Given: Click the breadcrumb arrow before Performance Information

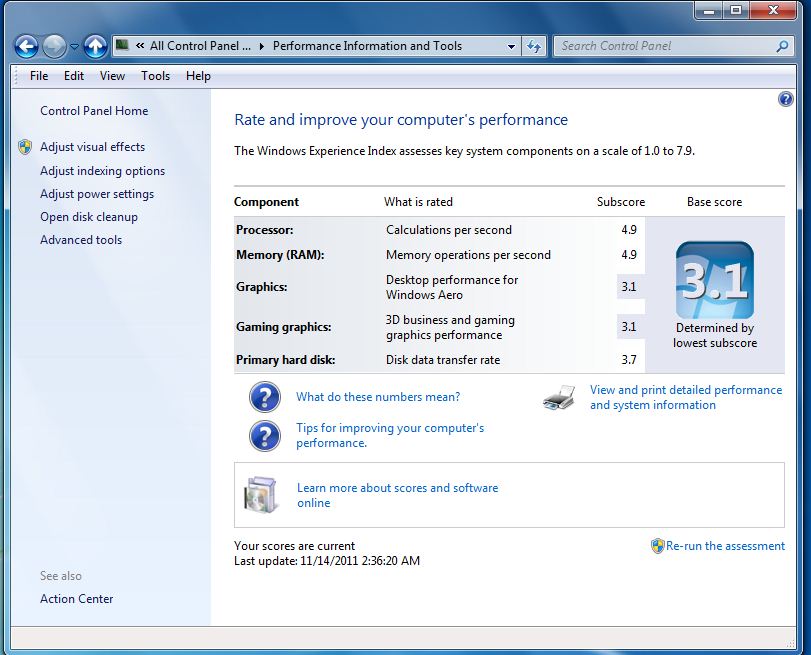Looking at the screenshot, I should (262, 46).
